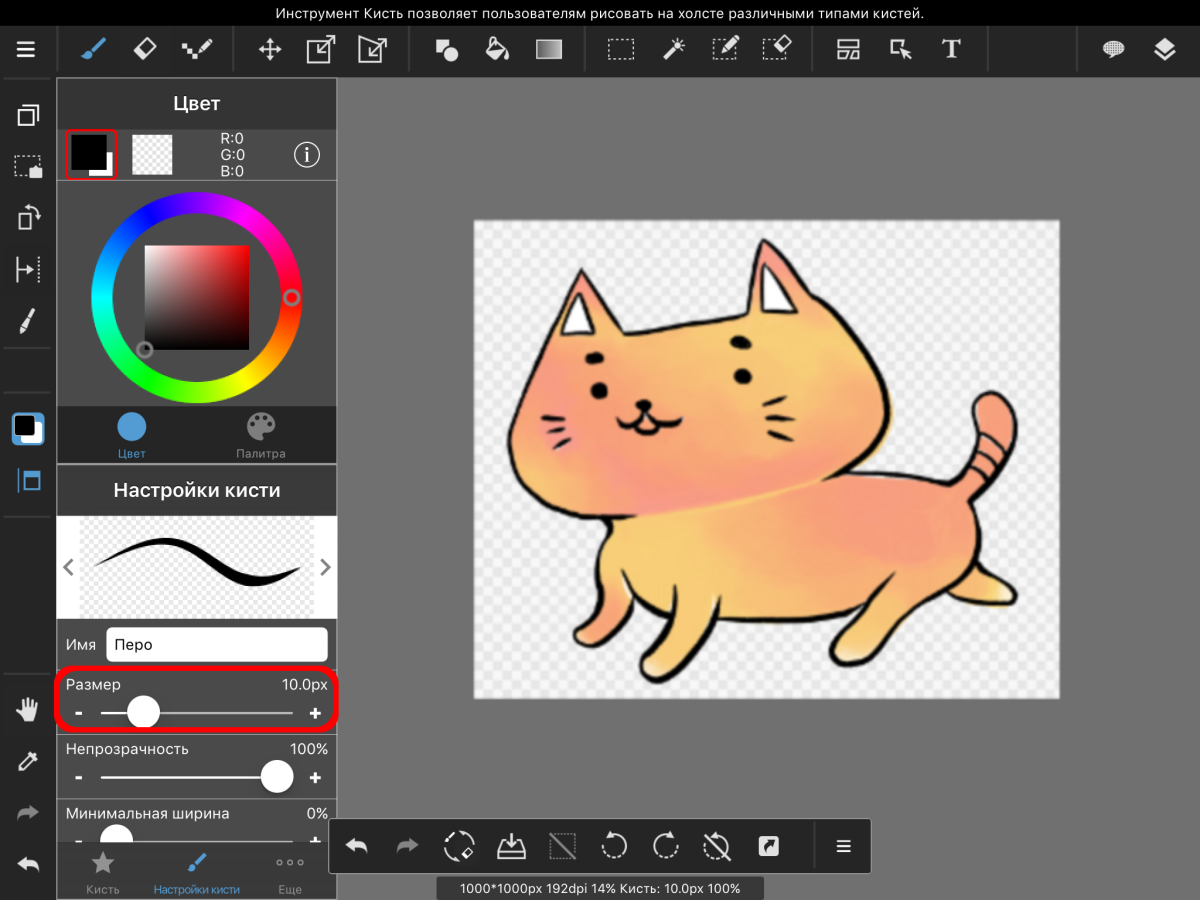Open the Кисть tab
The image size is (1200, 900).
point(103,872)
